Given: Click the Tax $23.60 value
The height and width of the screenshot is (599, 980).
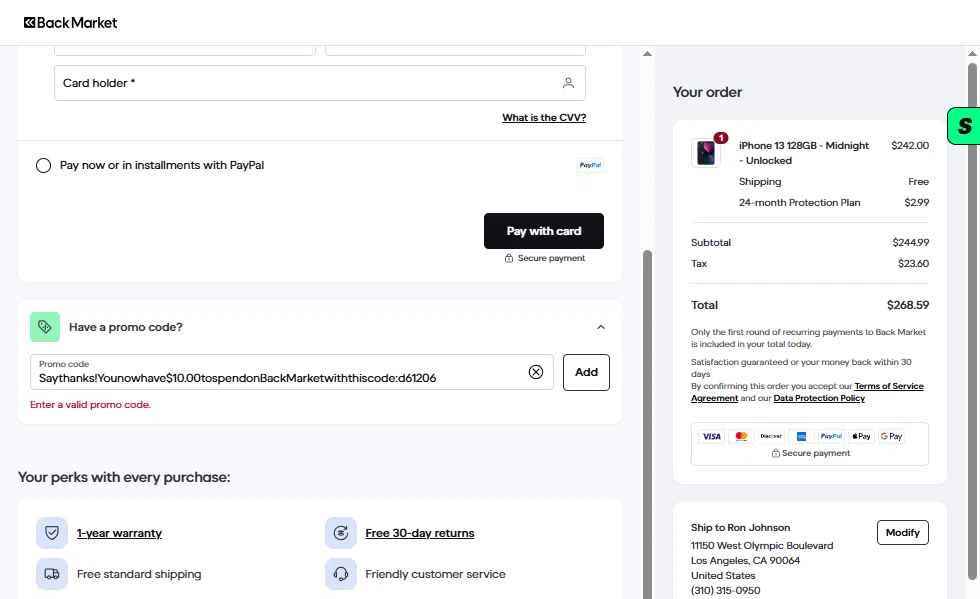Looking at the screenshot, I should pos(913,264).
